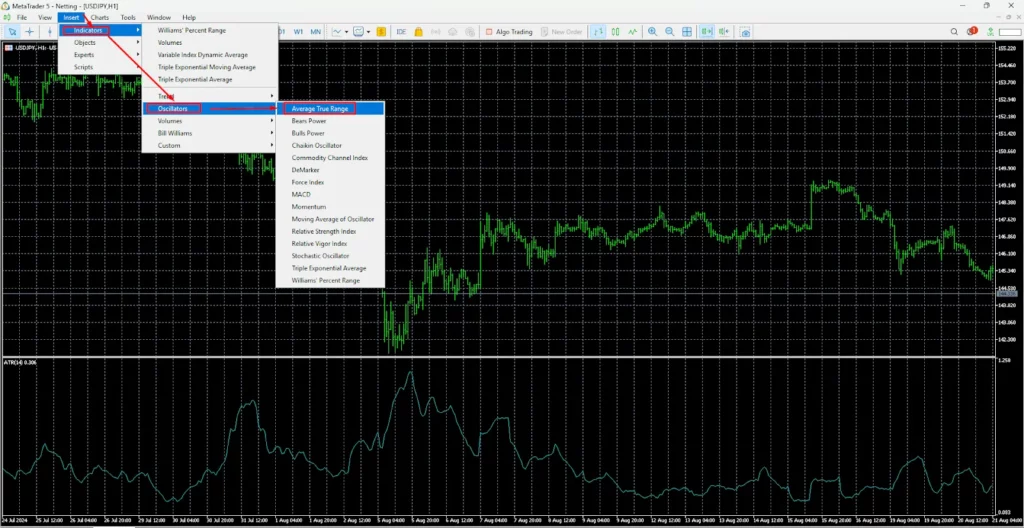Select Bears Power indicator
This screenshot has width=1024, height=528.
330,121
